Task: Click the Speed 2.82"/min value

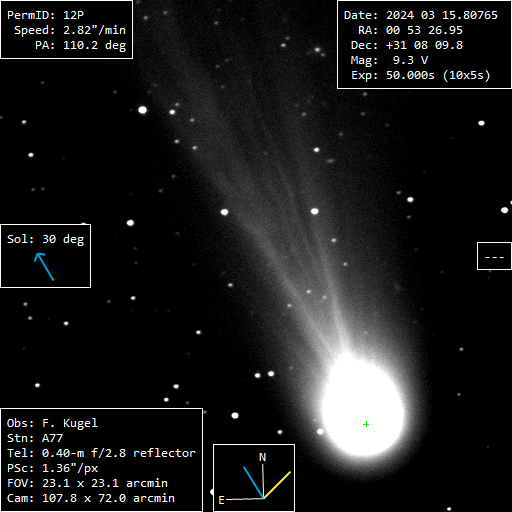Action: [x=94, y=30]
